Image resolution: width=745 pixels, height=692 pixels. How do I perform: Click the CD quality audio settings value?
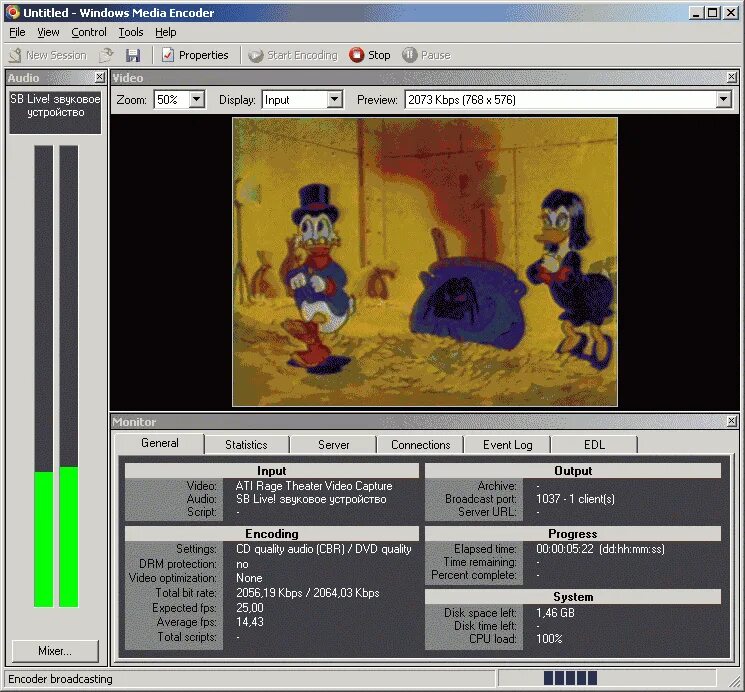tap(324, 549)
